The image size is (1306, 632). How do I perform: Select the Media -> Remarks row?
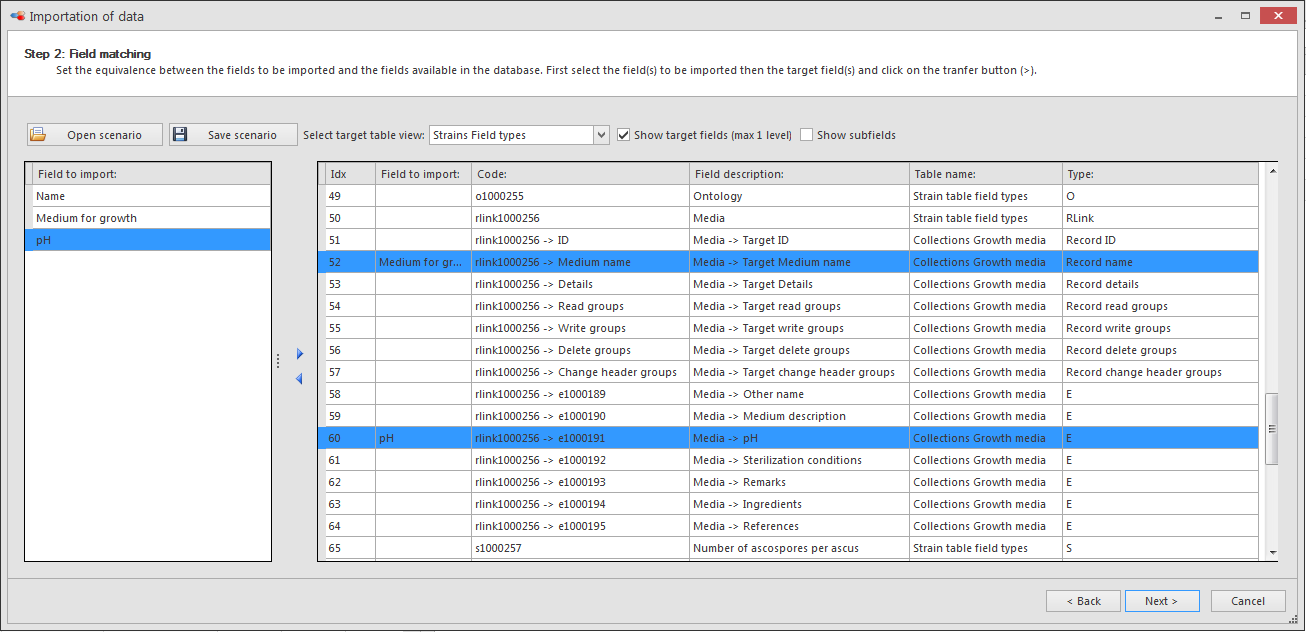(788, 482)
